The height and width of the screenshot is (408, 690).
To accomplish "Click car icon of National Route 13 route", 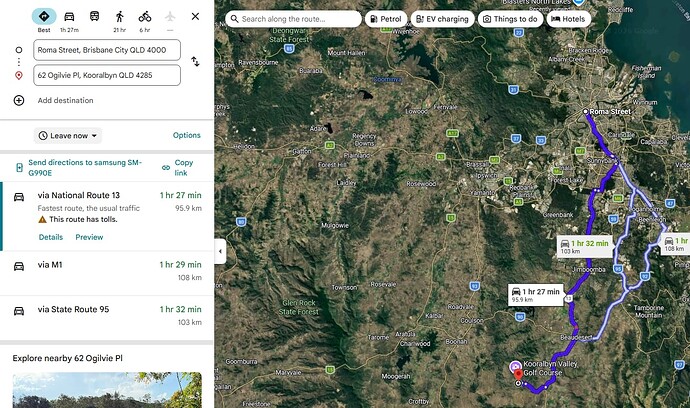I will [19, 197].
